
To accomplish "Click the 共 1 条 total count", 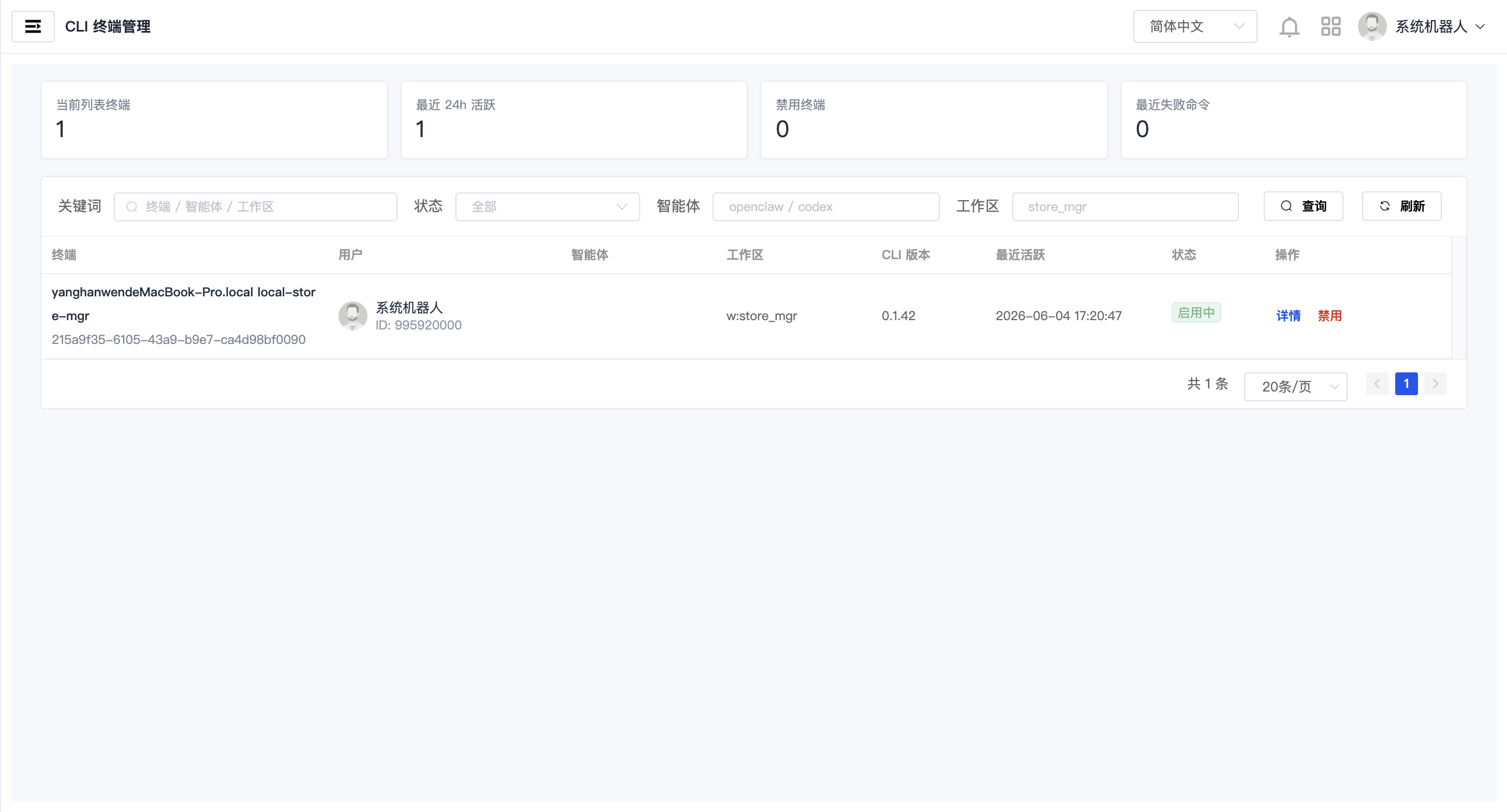I will tap(1207, 384).
